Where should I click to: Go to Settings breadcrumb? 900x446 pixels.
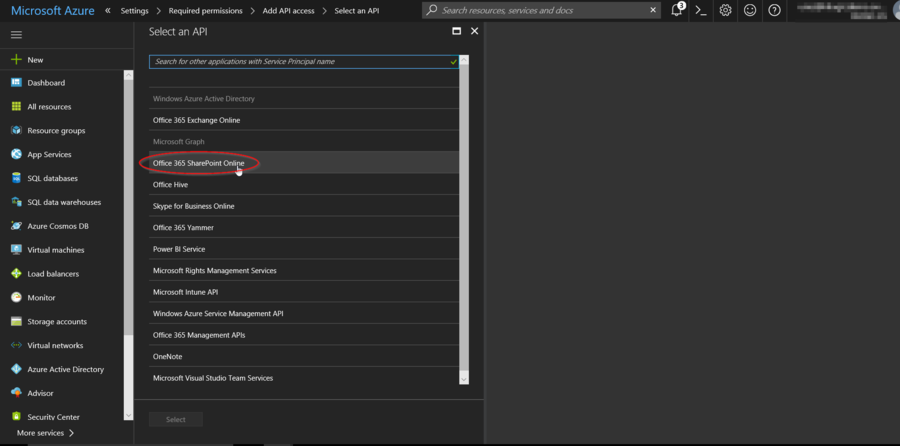[x=134, y=10]
